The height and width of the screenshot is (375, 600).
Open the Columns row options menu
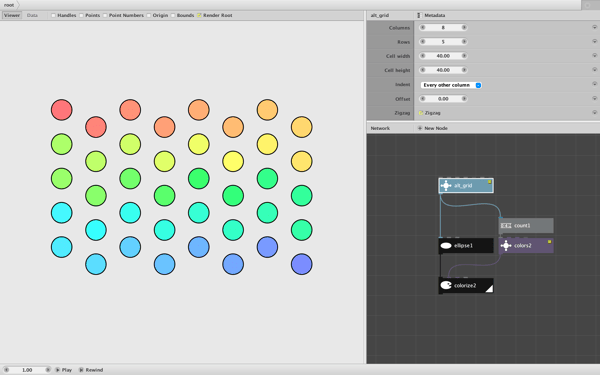594,27
